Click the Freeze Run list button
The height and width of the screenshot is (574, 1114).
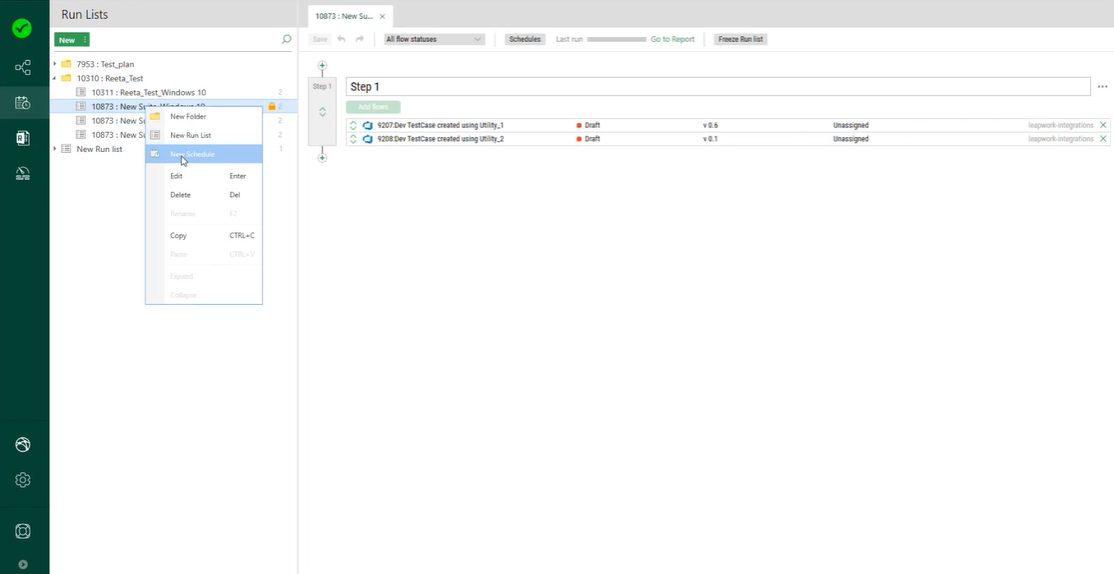point(741,39)
